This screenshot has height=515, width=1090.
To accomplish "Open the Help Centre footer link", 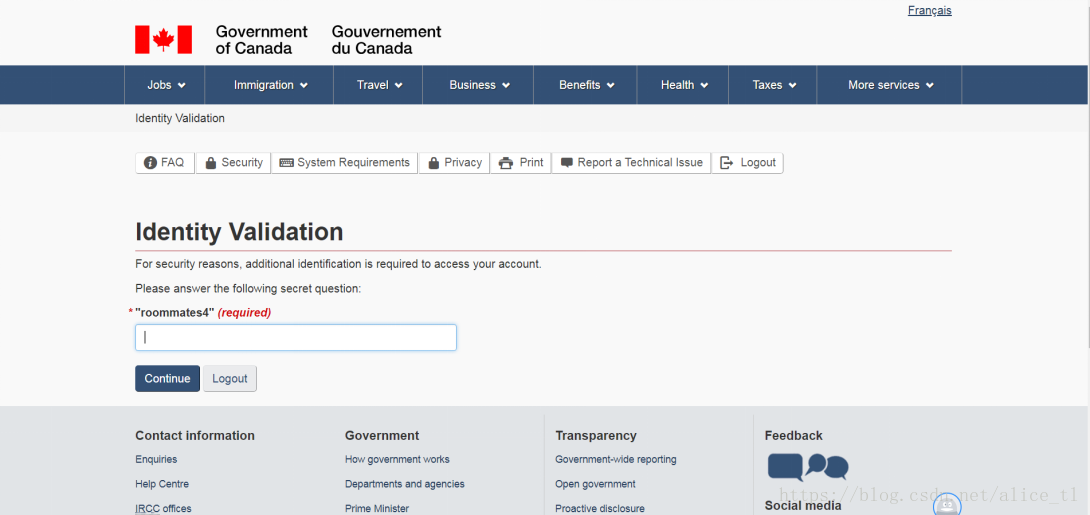I will (162, 484).
